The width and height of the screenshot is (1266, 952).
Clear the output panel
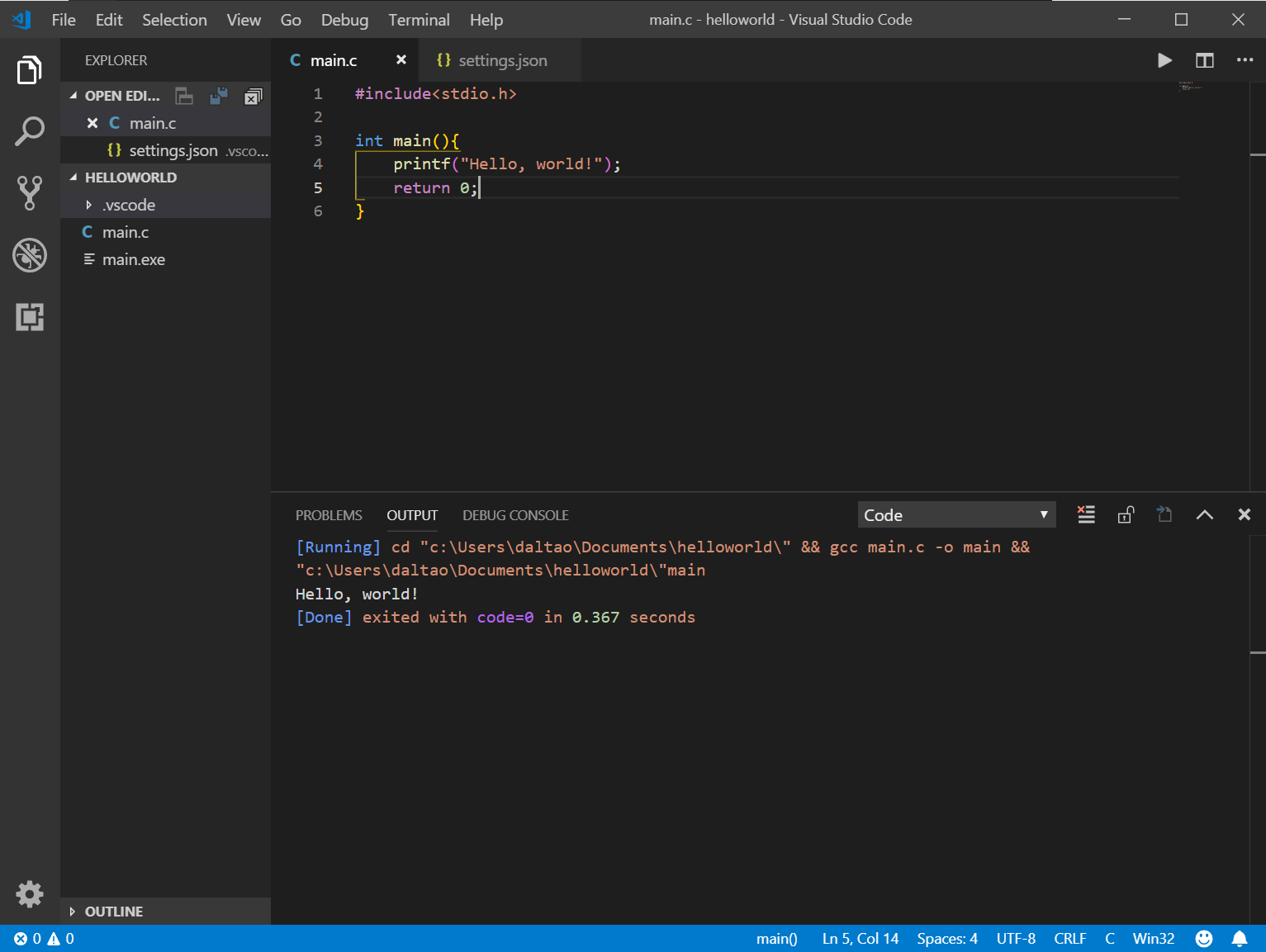(1086, 515)
